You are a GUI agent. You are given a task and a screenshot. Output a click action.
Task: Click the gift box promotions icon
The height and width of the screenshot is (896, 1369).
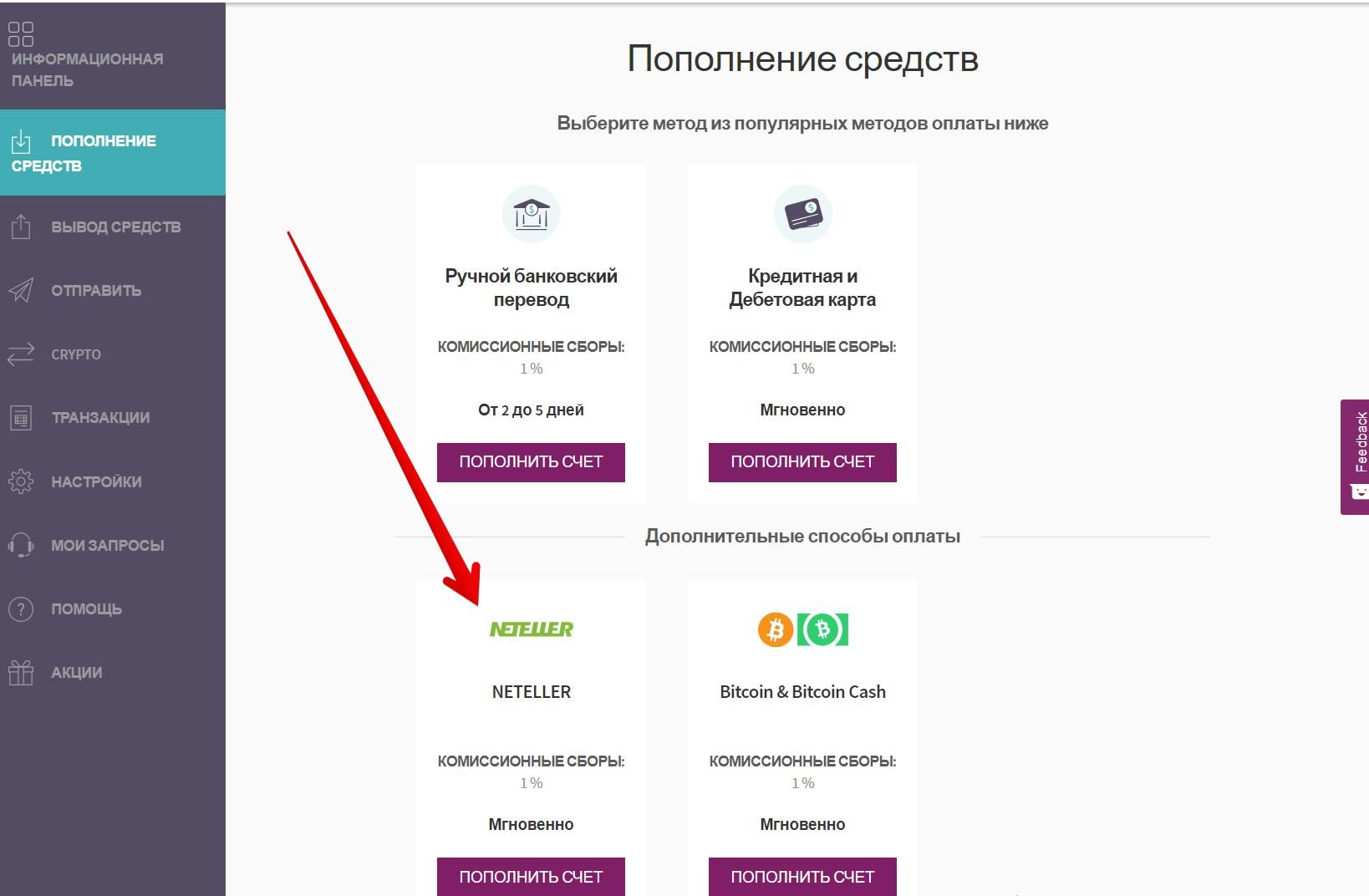(21, 672)
